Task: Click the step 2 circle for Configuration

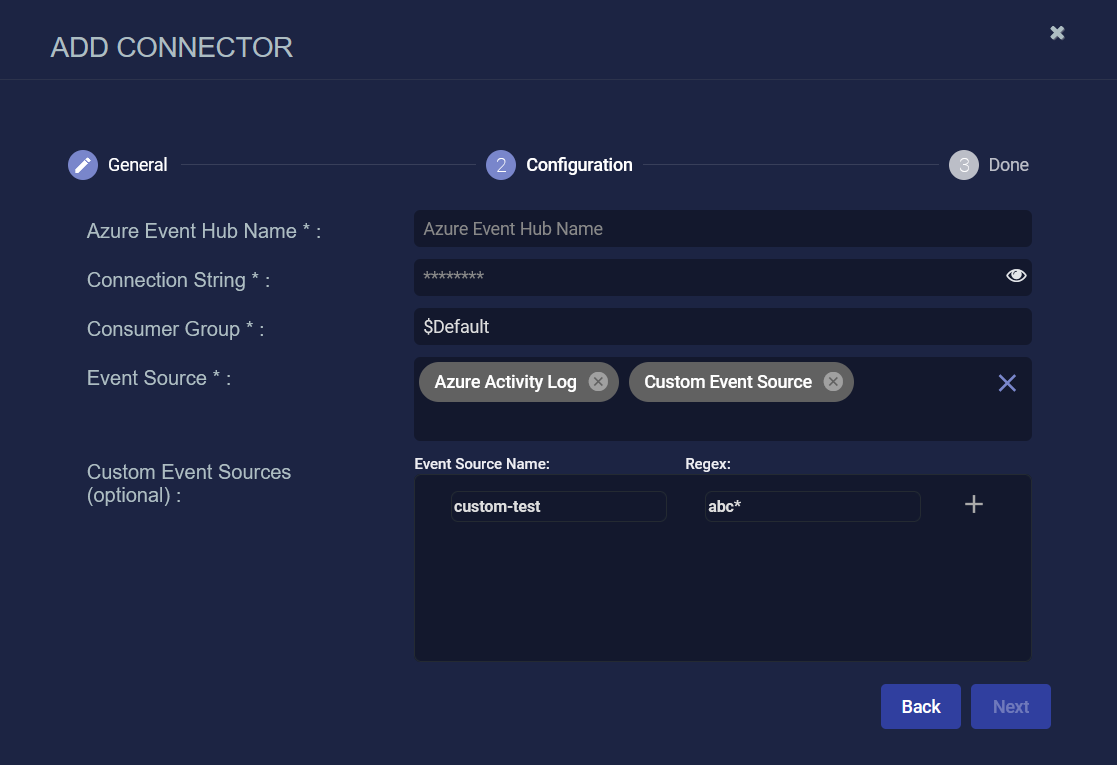Action: [x=501, y=165]
